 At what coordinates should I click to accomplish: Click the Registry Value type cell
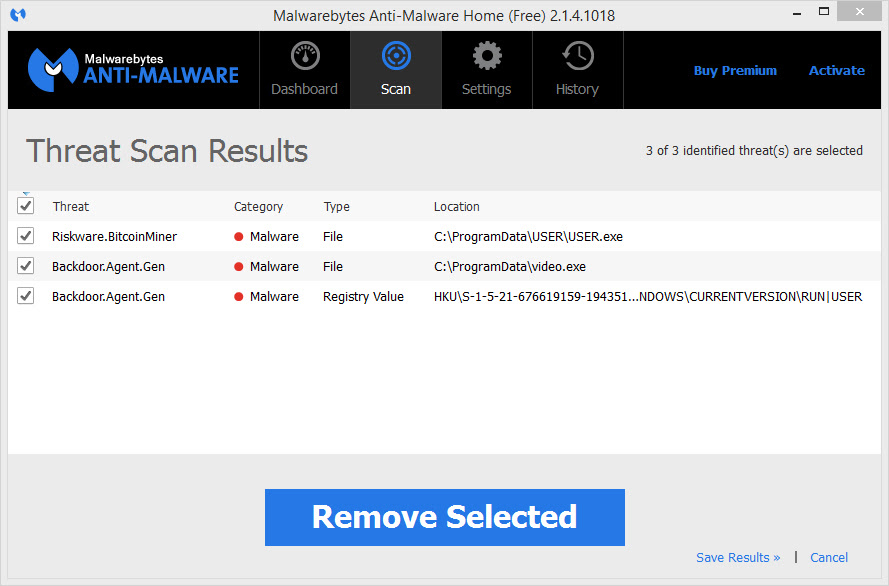click(x=363, y=297)
